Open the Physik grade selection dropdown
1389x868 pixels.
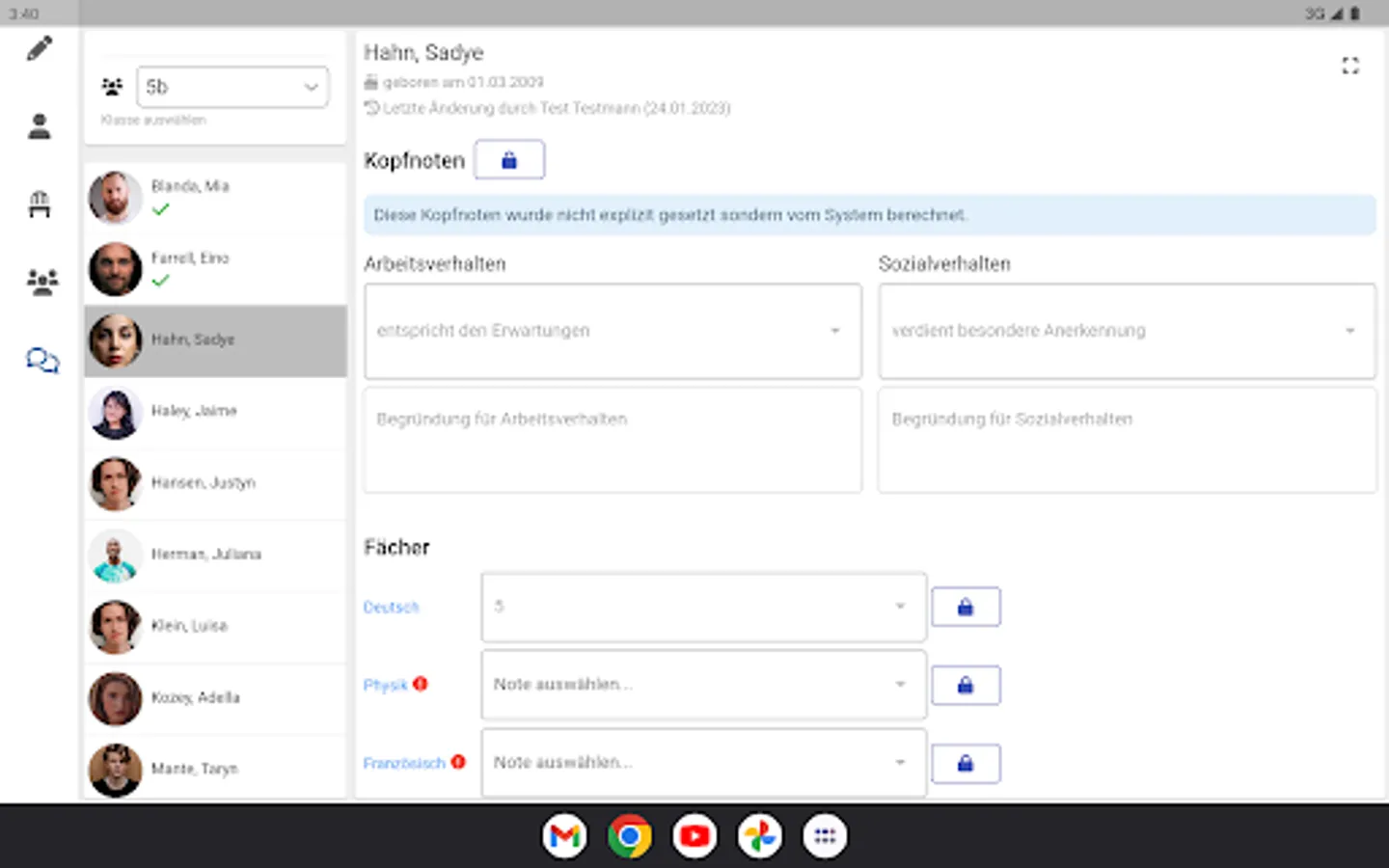[x=703, y=685]
